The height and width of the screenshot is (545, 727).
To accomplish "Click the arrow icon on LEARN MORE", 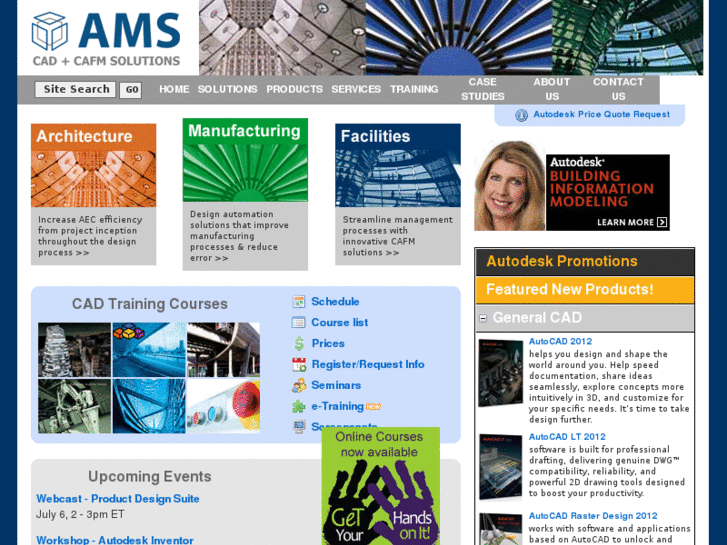I will pos(662,222).
